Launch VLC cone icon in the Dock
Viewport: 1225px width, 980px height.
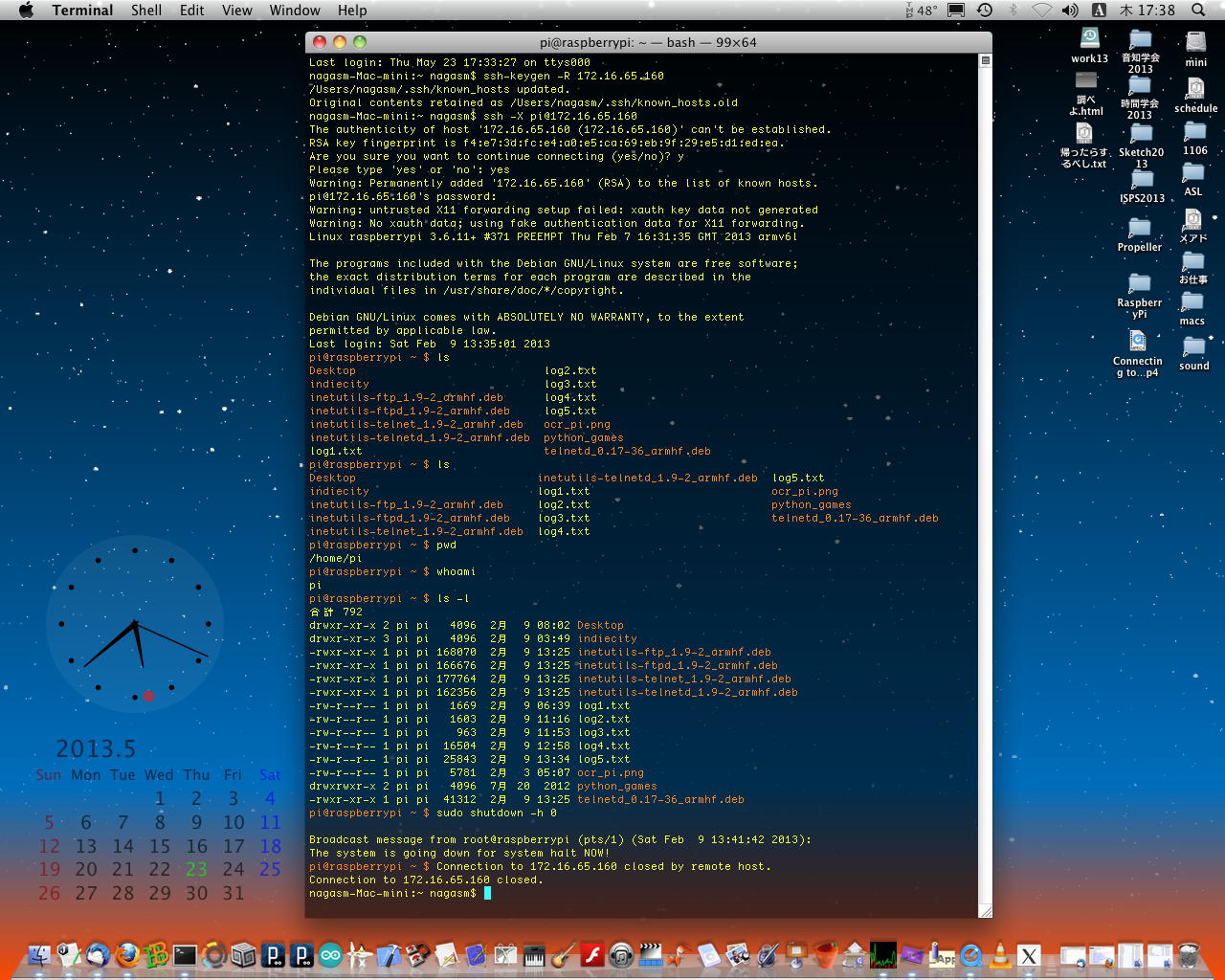(999, 955)
